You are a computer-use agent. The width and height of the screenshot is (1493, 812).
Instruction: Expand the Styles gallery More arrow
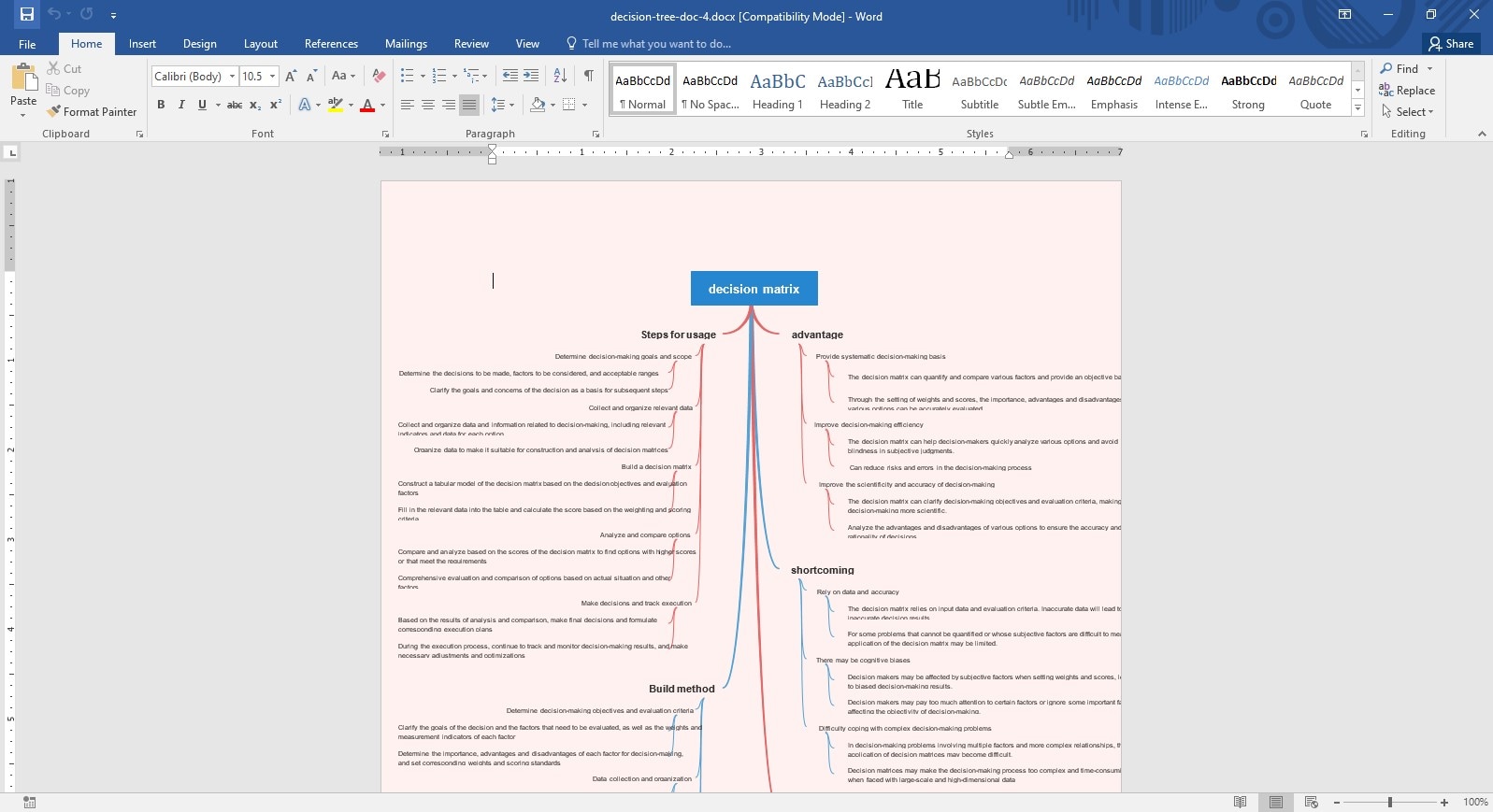coord(1357,108)
